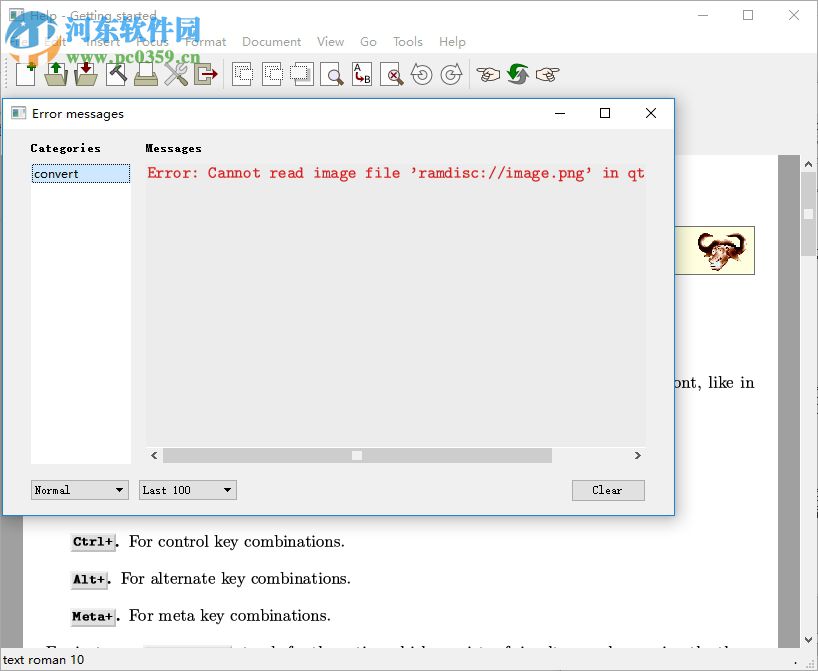This screenshot has width=818, height=671.
Task: Click the Undo icon
Action: [x=422, y=74]
